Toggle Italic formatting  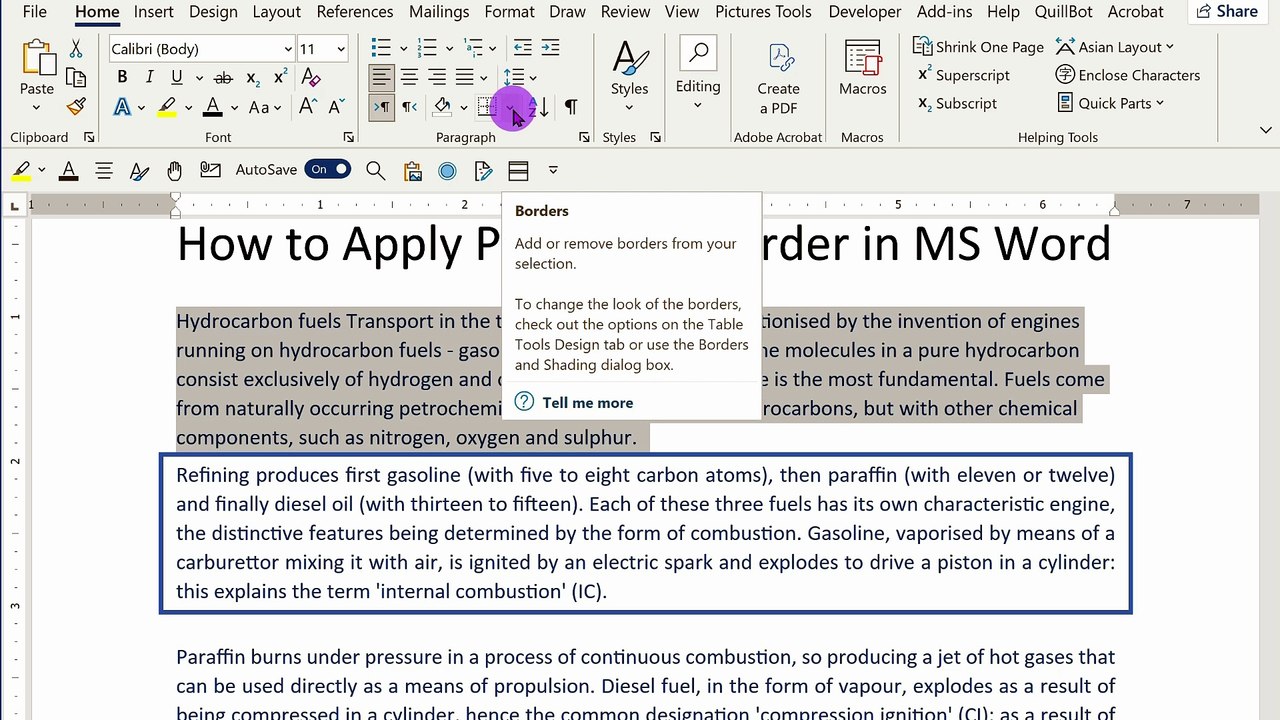pyautogui.click(x=149, y=77)
